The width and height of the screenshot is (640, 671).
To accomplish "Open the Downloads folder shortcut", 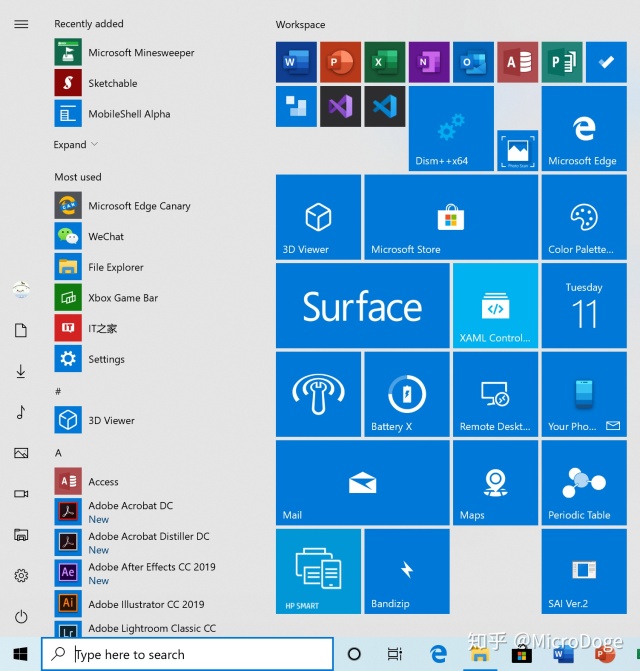I will point(21,371).
